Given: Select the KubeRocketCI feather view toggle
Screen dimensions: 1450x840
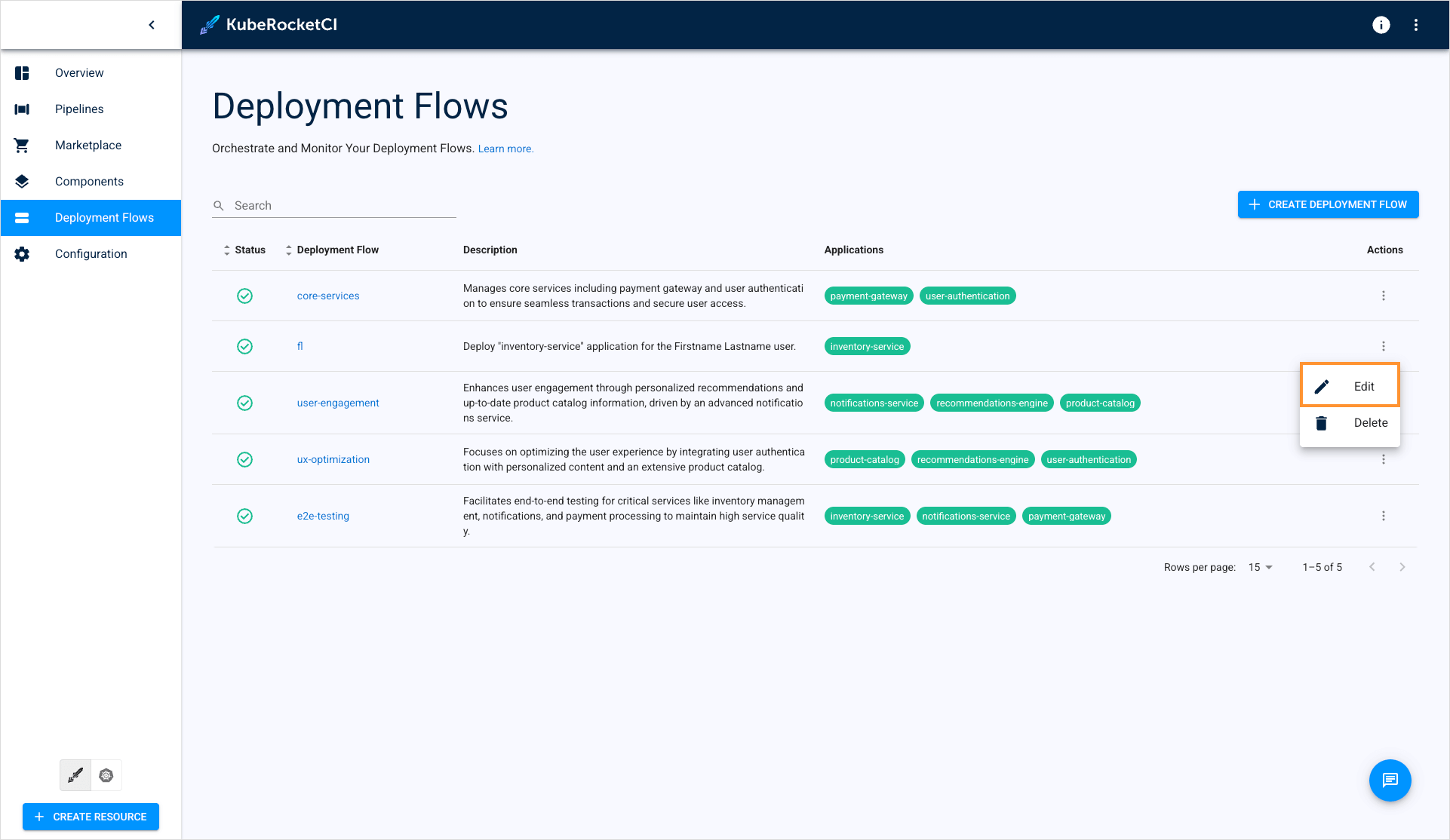Looking at the screenshot, I should pyautogui.click(x=75, y=774).
